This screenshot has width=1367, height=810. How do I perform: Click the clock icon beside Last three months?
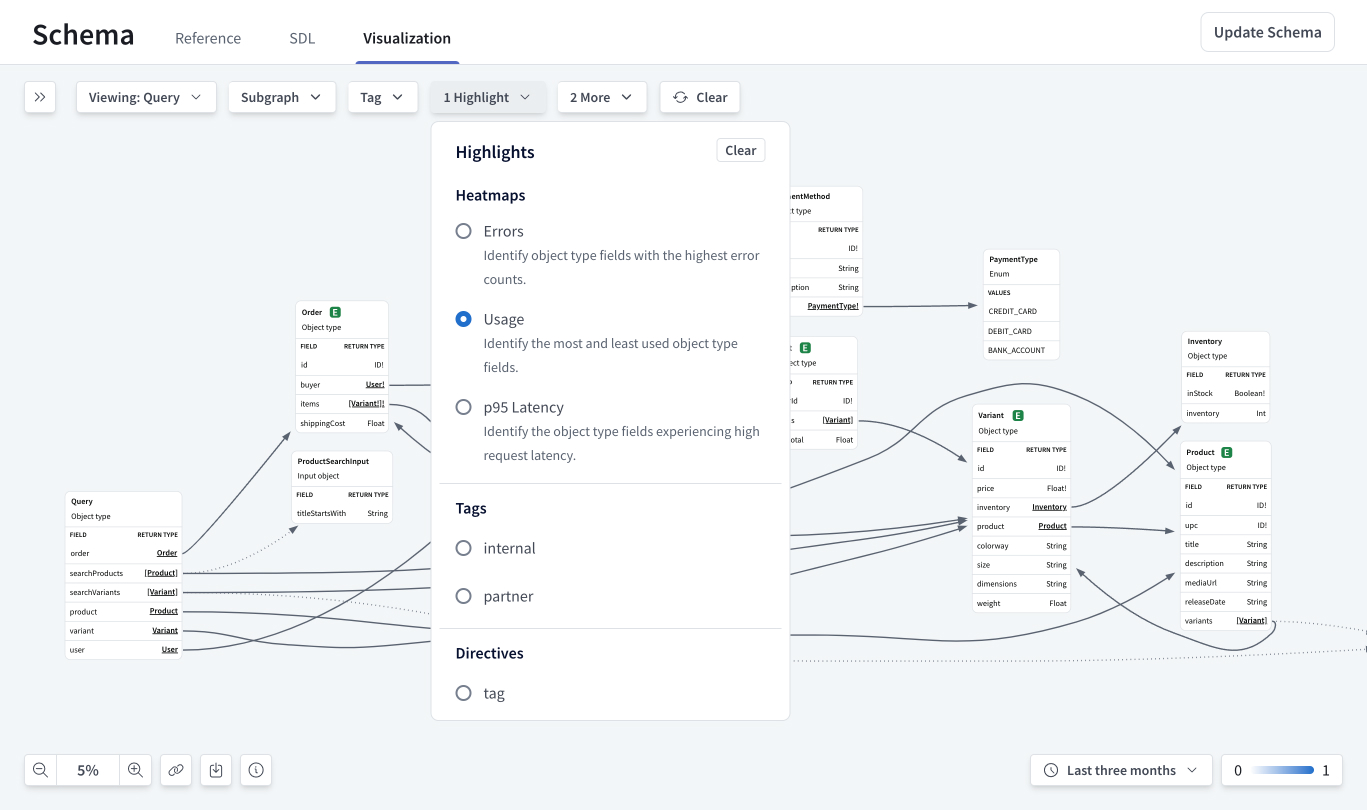(1051, 770)
